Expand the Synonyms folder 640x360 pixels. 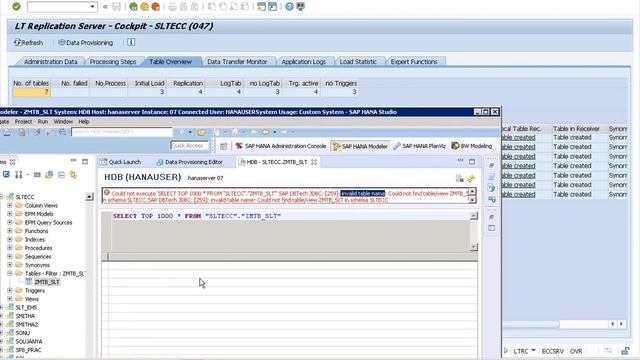tap(10, 265)
